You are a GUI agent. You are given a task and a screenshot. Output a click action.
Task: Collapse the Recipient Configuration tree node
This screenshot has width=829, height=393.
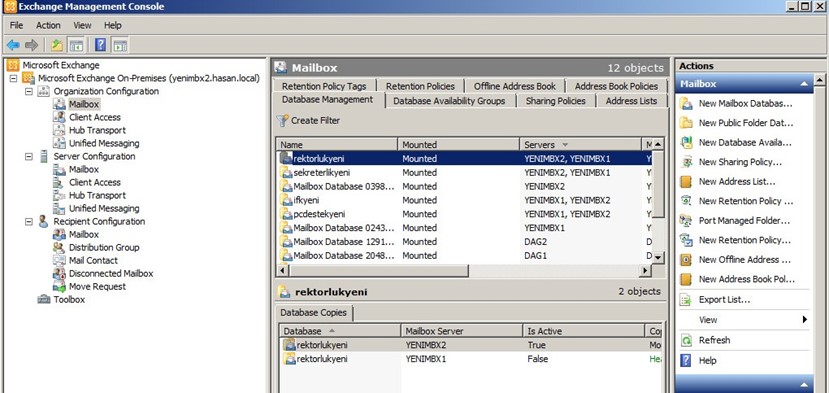click(x=29, y=222)
